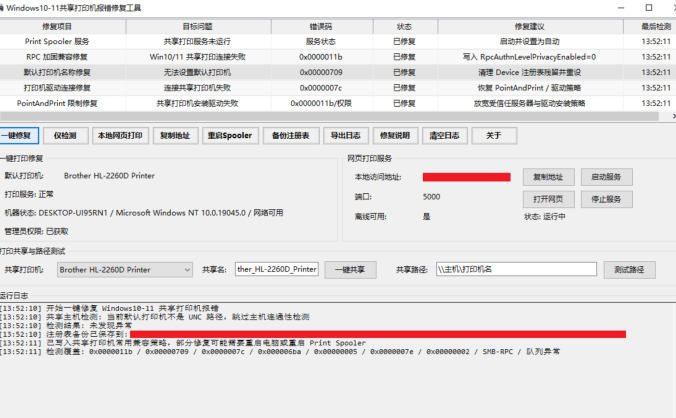Click the 测试路径 button
Screen dimensions: 676x418
pos(629,270)
